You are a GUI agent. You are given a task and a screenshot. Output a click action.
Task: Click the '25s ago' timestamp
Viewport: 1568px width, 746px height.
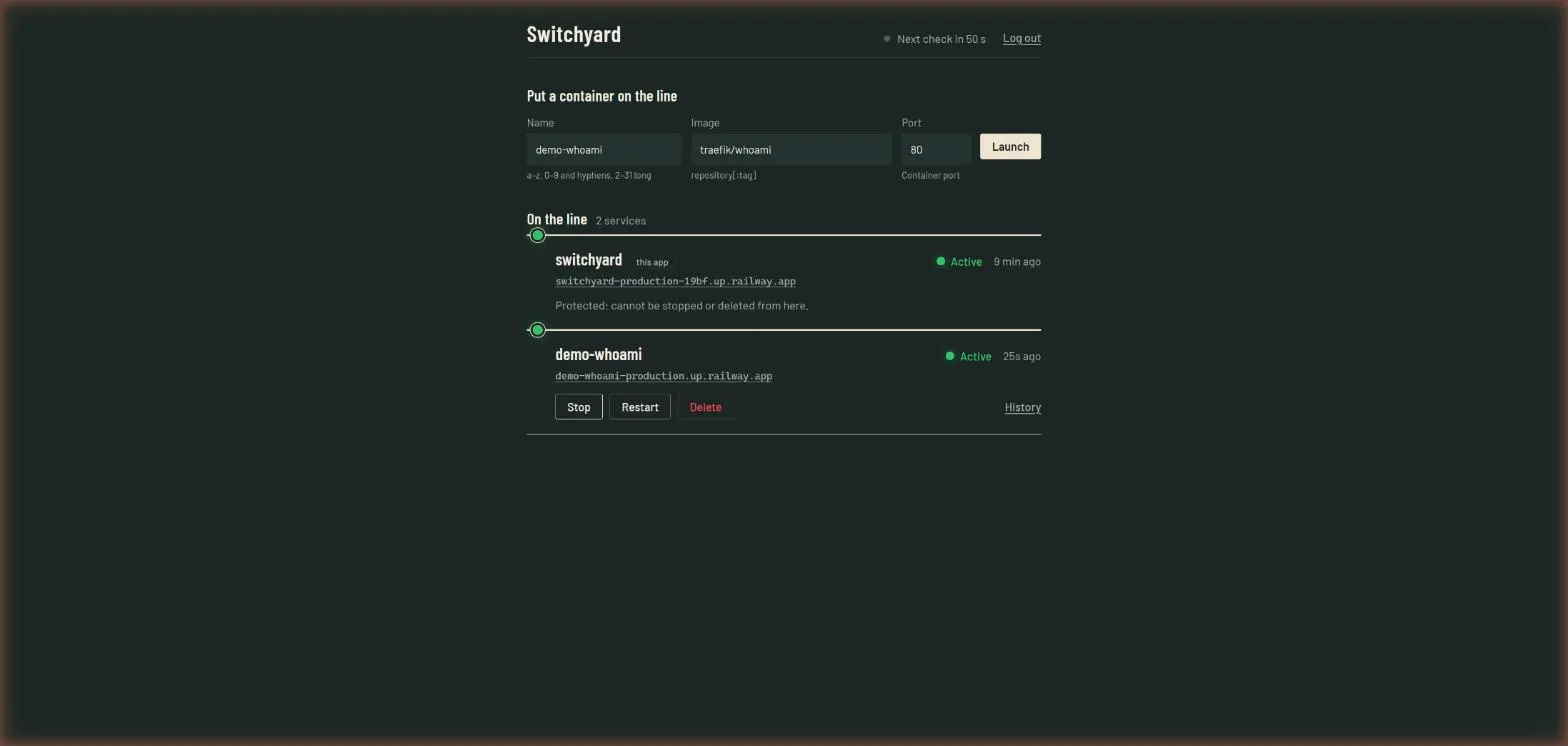pyautogui.click(x=1022, y=356)
